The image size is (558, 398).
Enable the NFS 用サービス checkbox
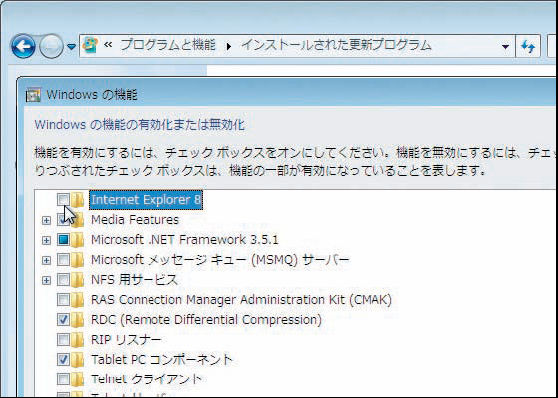point(63,280)
